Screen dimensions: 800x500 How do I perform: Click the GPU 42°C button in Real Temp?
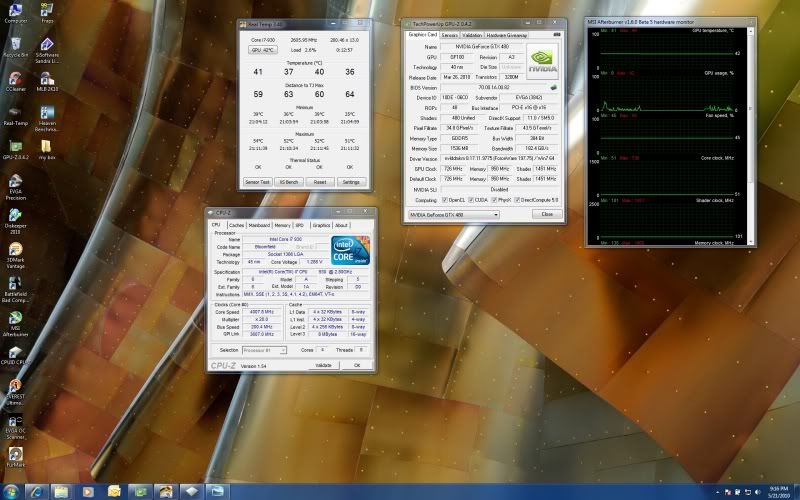point(263,50)
